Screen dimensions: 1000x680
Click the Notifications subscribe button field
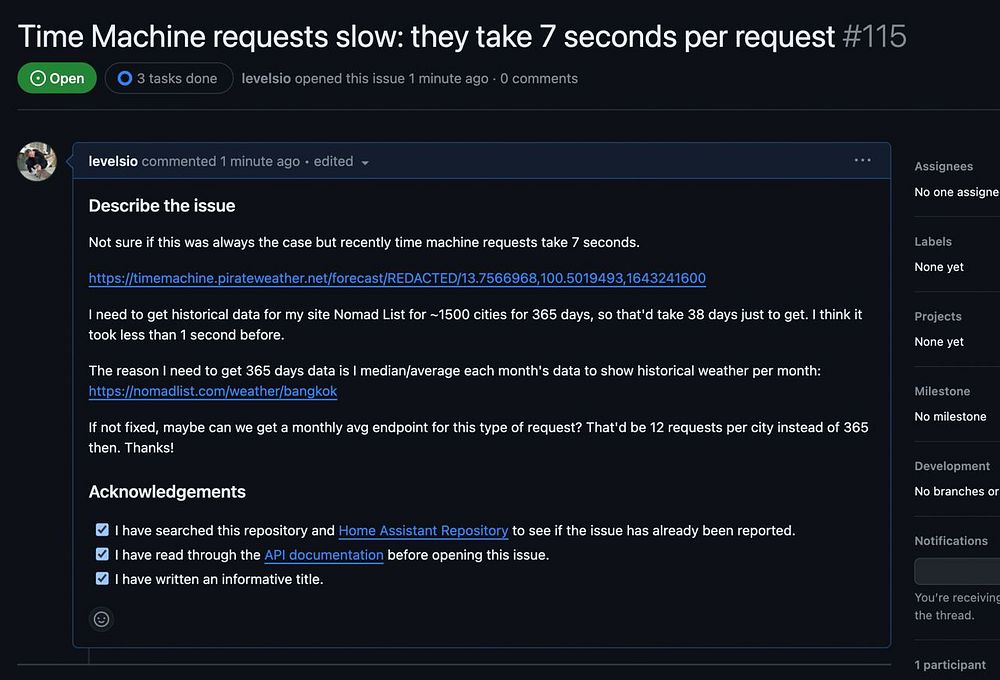[957, 572]
